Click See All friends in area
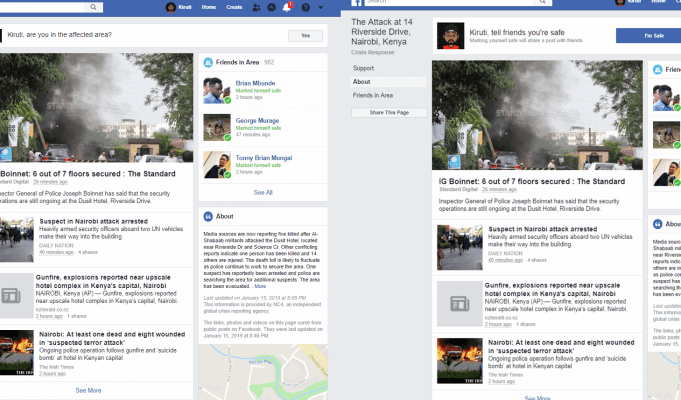This screenshot has height=400, width=681. [263, 192]
